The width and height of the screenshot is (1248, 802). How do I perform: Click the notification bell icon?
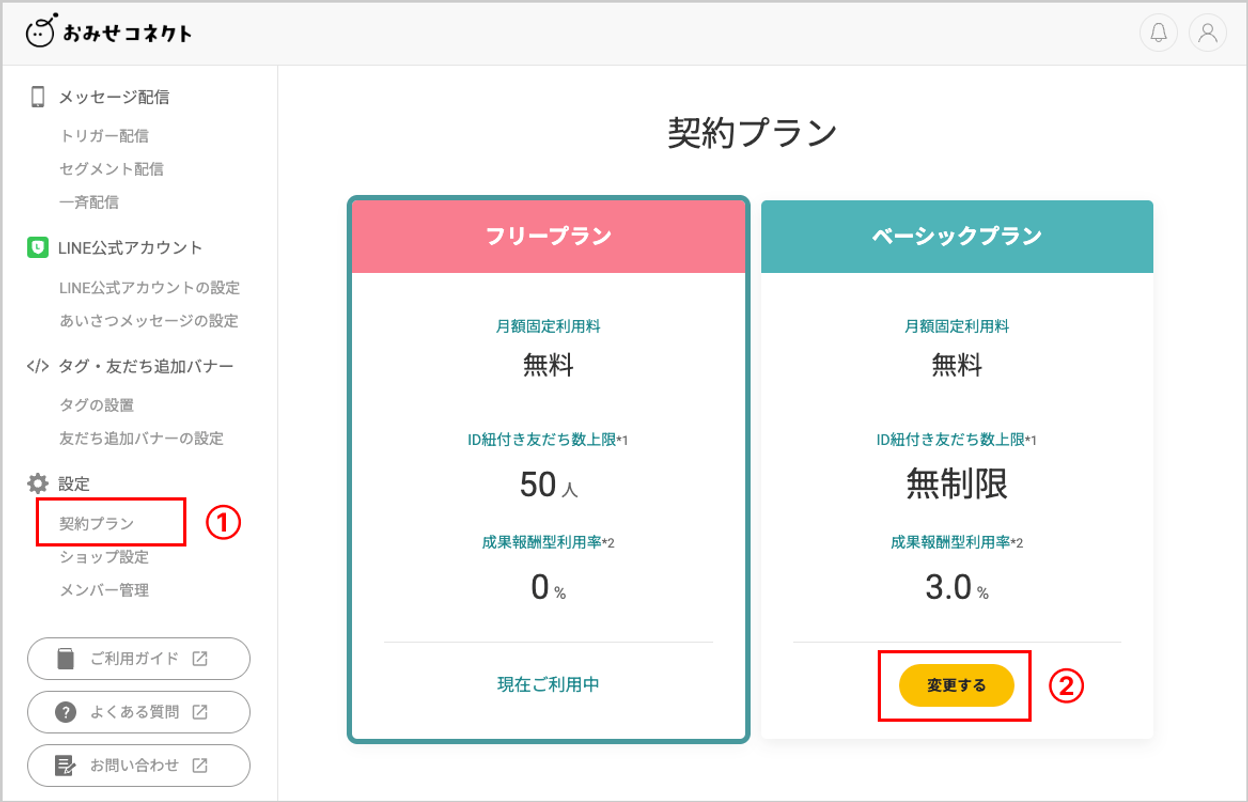tap(1158, 33)
